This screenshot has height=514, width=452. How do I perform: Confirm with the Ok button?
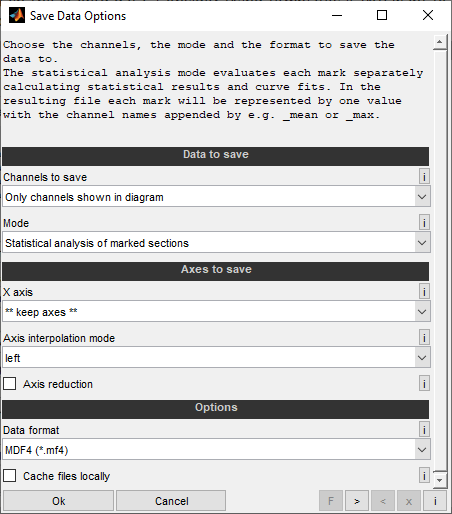click(58, 501)
